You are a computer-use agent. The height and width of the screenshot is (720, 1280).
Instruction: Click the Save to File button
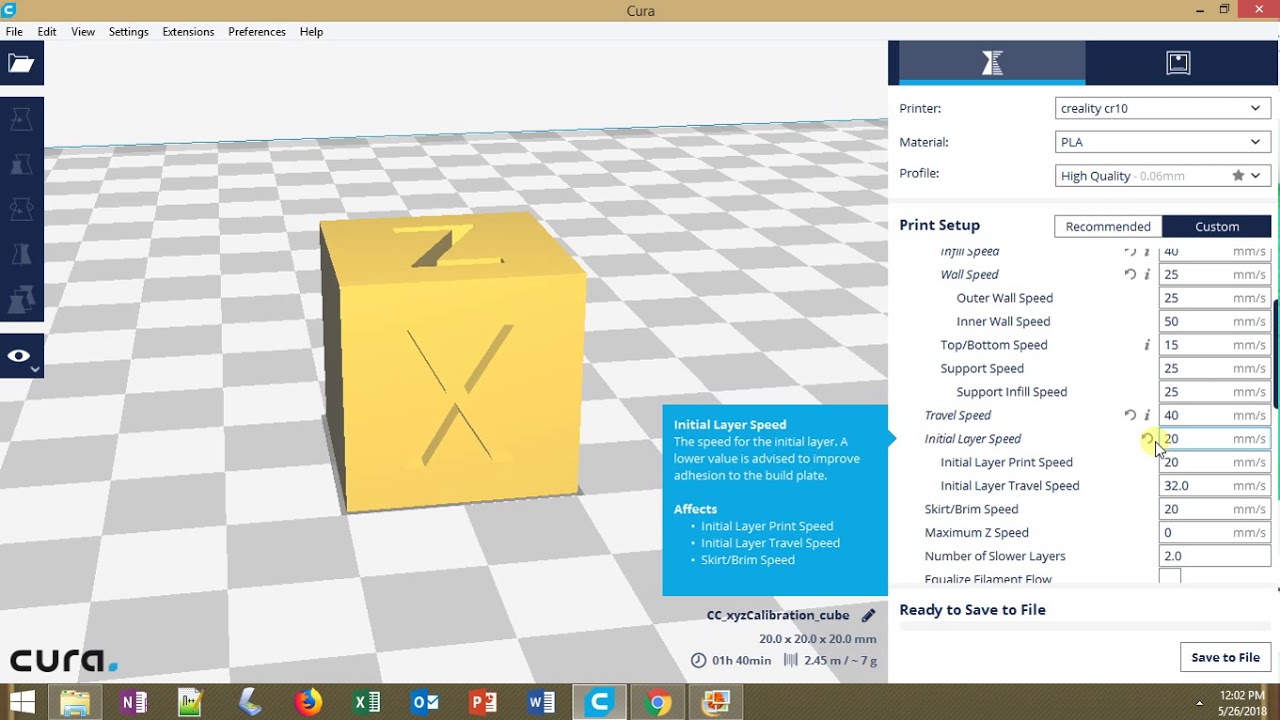(1225, 657)
